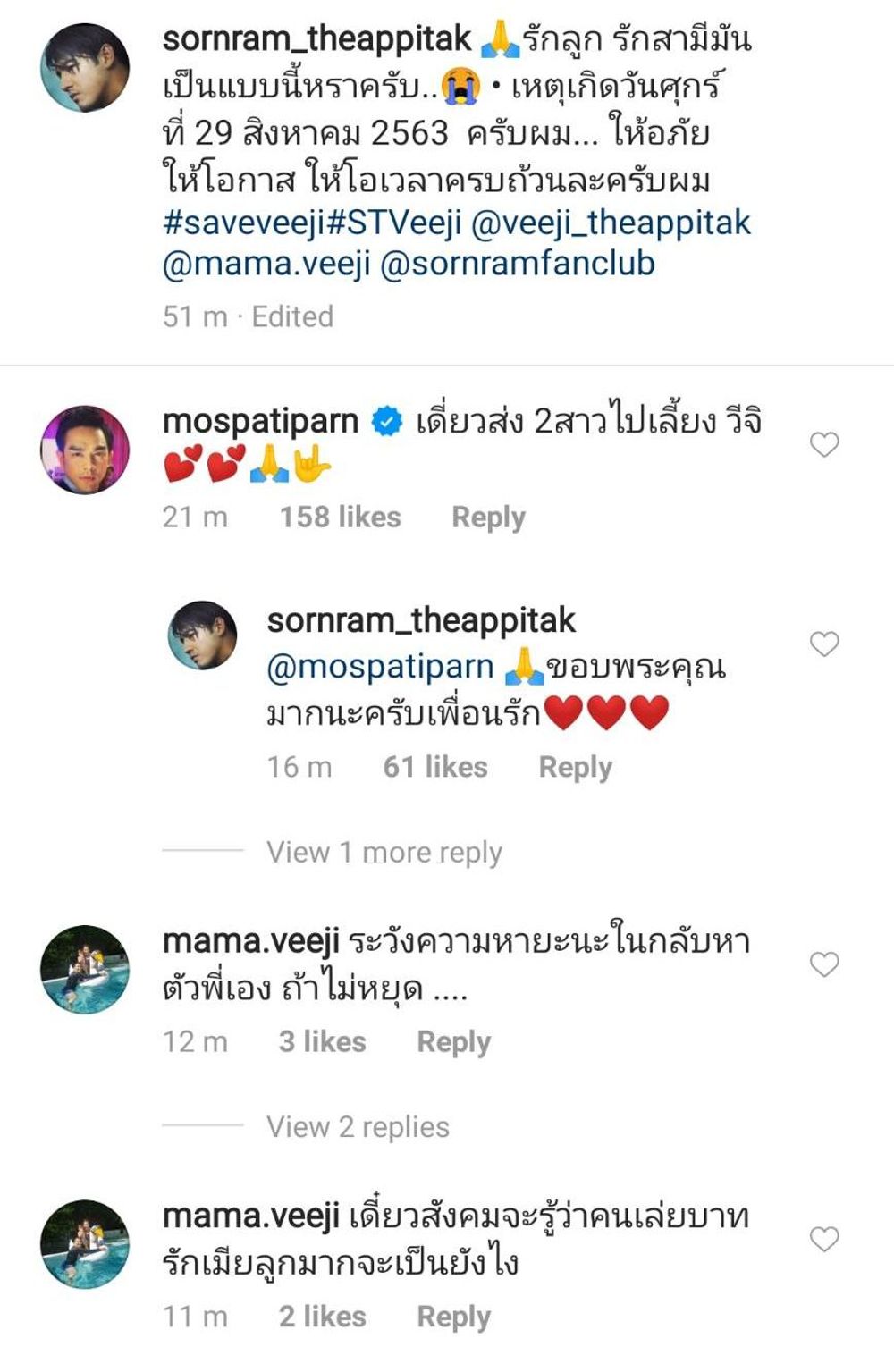Open @veeji_theappitak mention link

click(611, 223)
